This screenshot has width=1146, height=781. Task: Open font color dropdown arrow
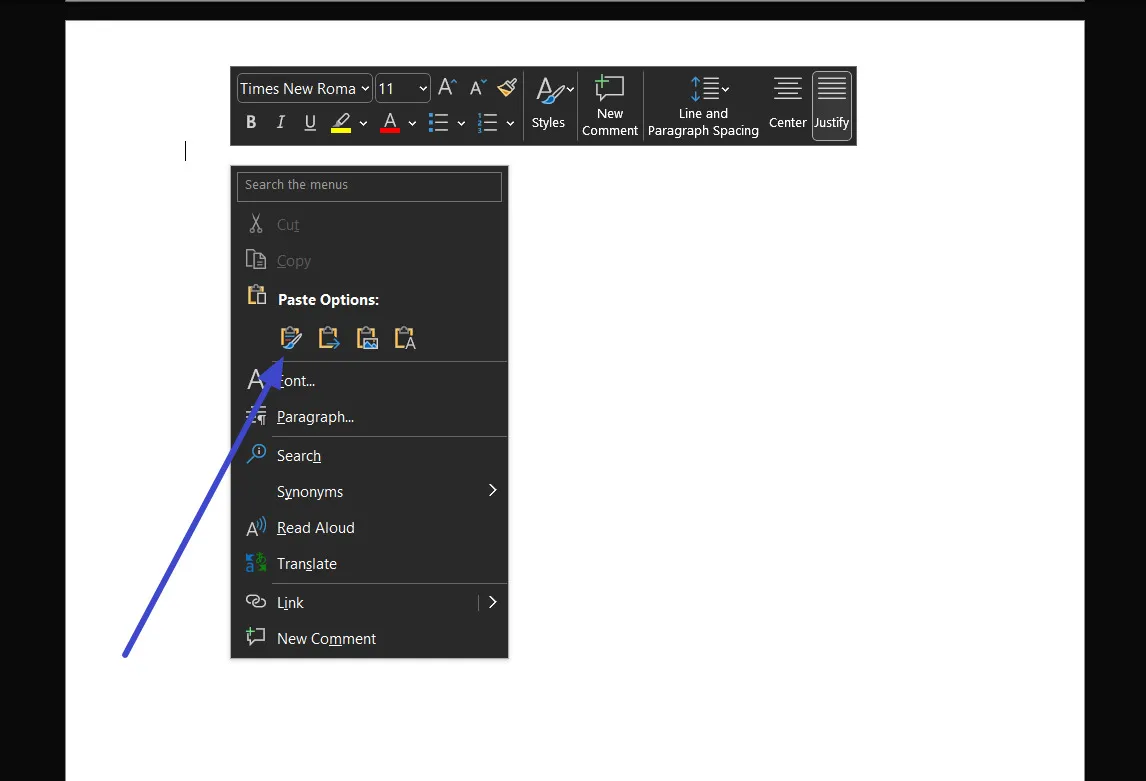(412, 123)
